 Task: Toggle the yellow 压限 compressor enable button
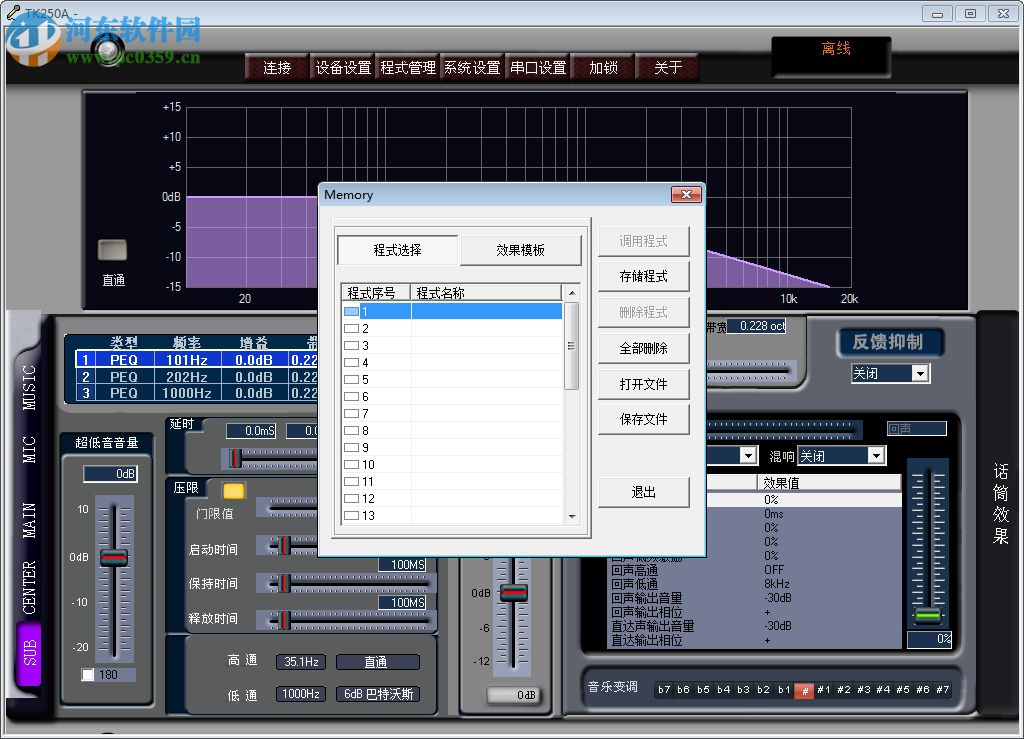pyautogui.click(x=233, y=490)
